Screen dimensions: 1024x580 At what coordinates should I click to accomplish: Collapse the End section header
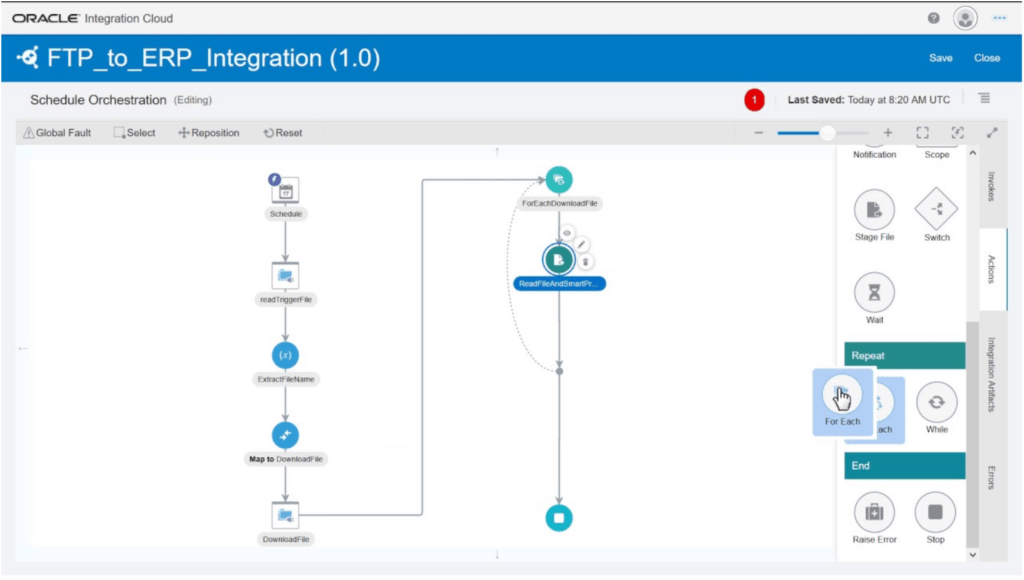(904, 465)
